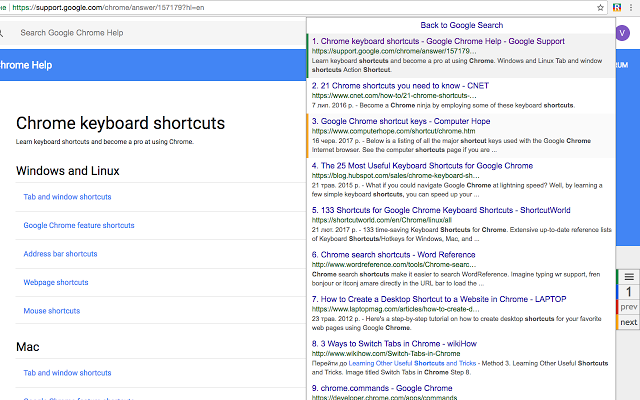Click the wordreference.com URL under result 6
The image size is (640, 400).
coord(394,265)
